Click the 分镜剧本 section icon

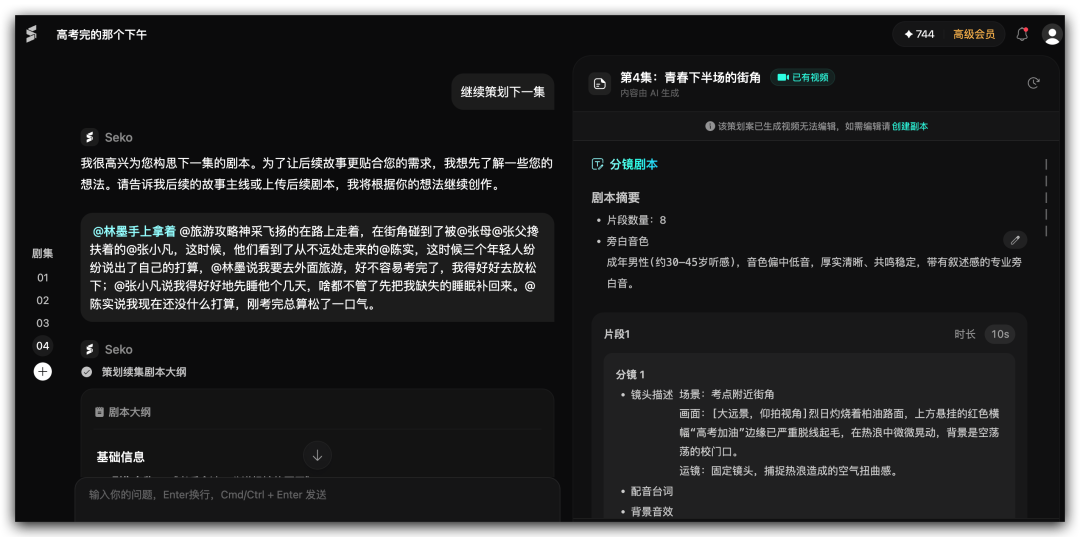(x=597, y=165)
